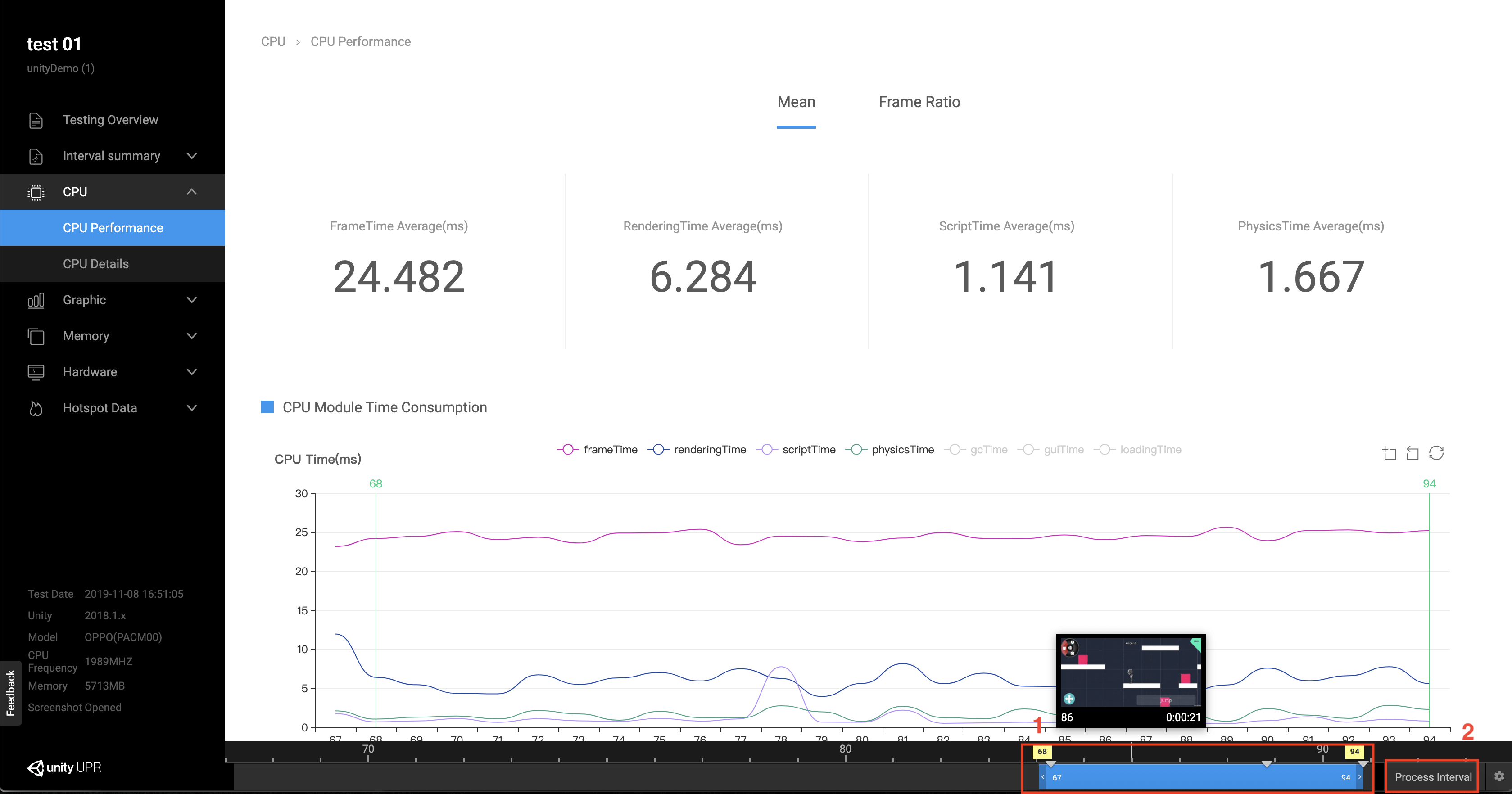Click the chart restore refresh icon
This screenshot has height=794, width=1512.
pos(1436,453)
